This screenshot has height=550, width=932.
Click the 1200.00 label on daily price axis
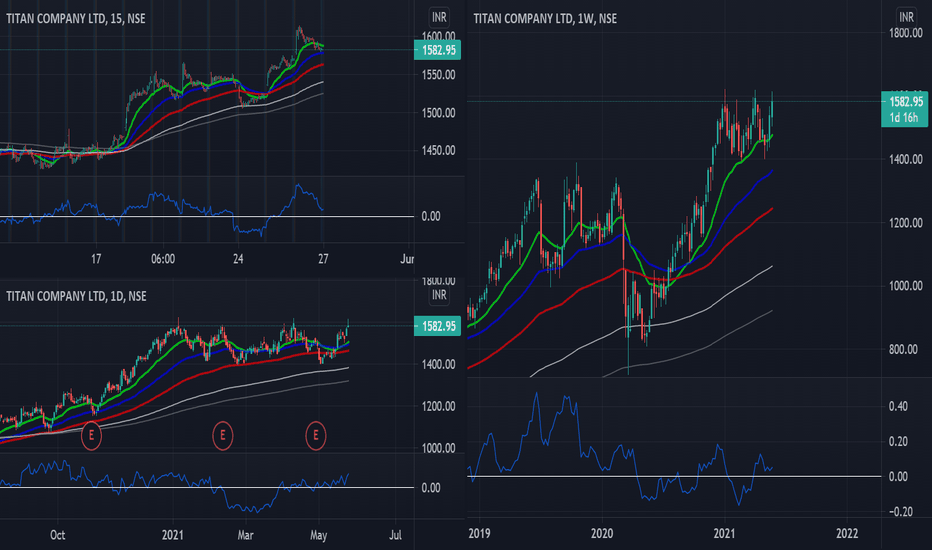[439, 407]
